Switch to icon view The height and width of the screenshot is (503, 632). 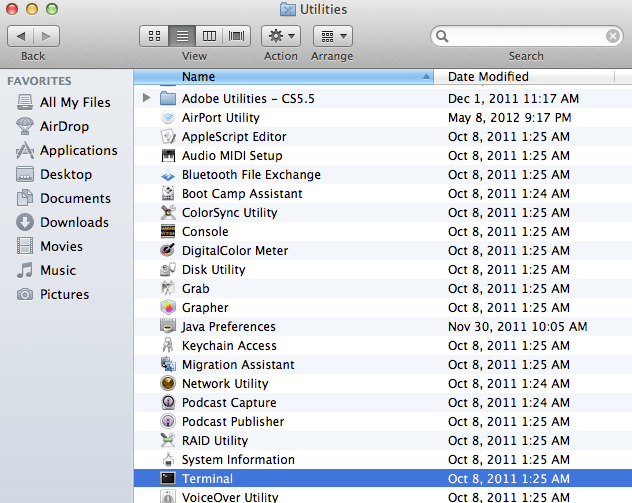(154, 36)
